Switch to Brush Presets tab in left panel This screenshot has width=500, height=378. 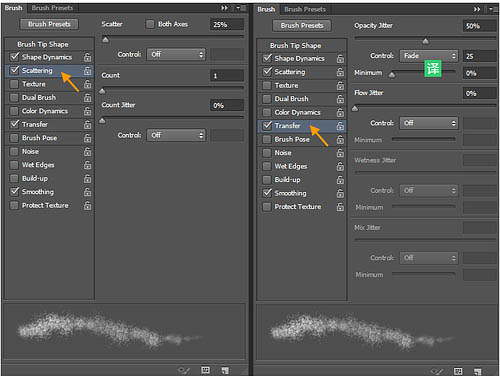click(52, 8)
